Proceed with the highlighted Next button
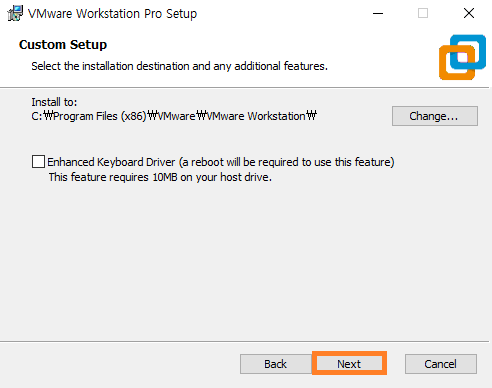The image size is (492, 388). coord(349,364)
